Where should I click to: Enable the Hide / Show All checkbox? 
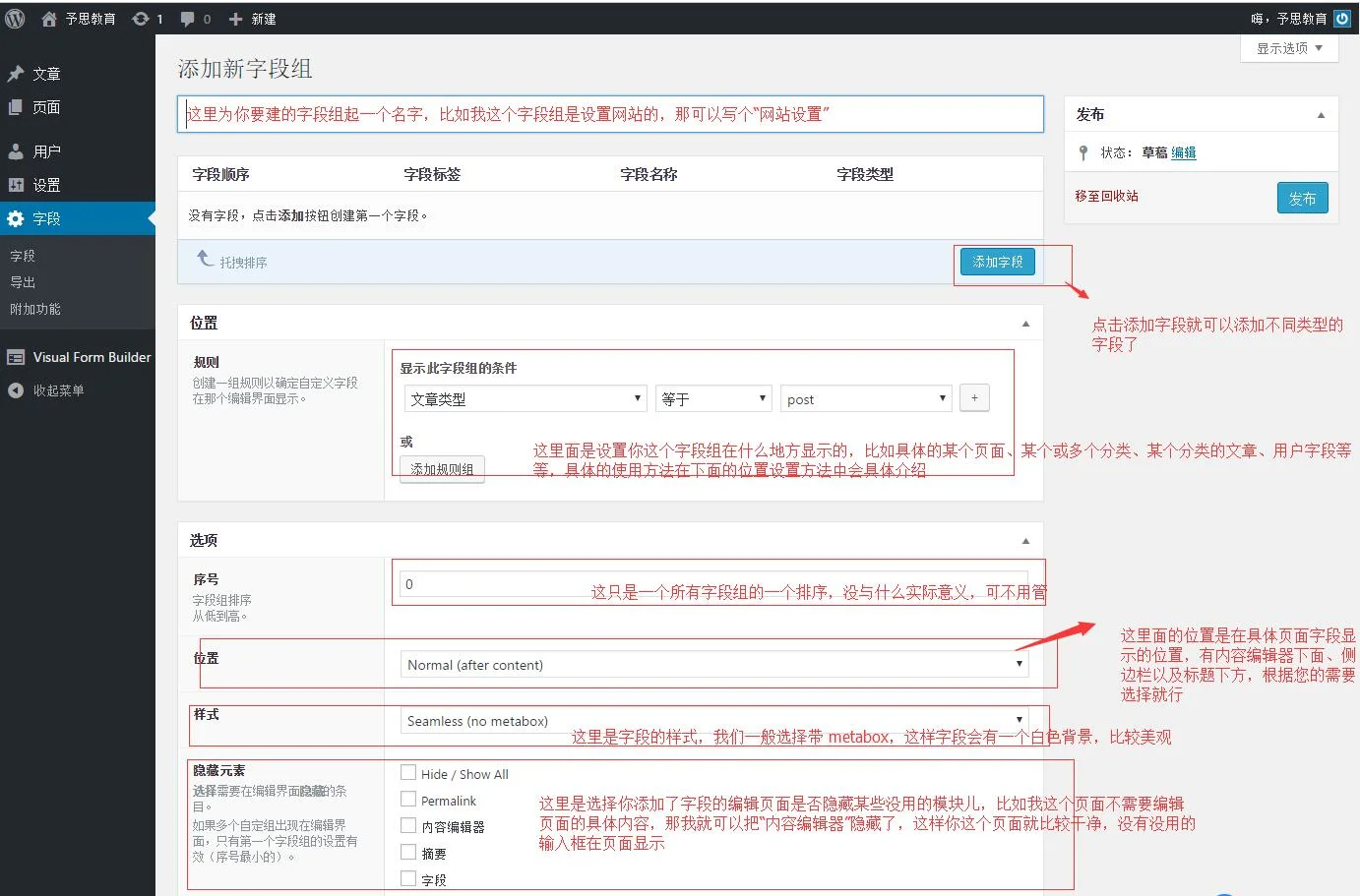coord(407,773)
